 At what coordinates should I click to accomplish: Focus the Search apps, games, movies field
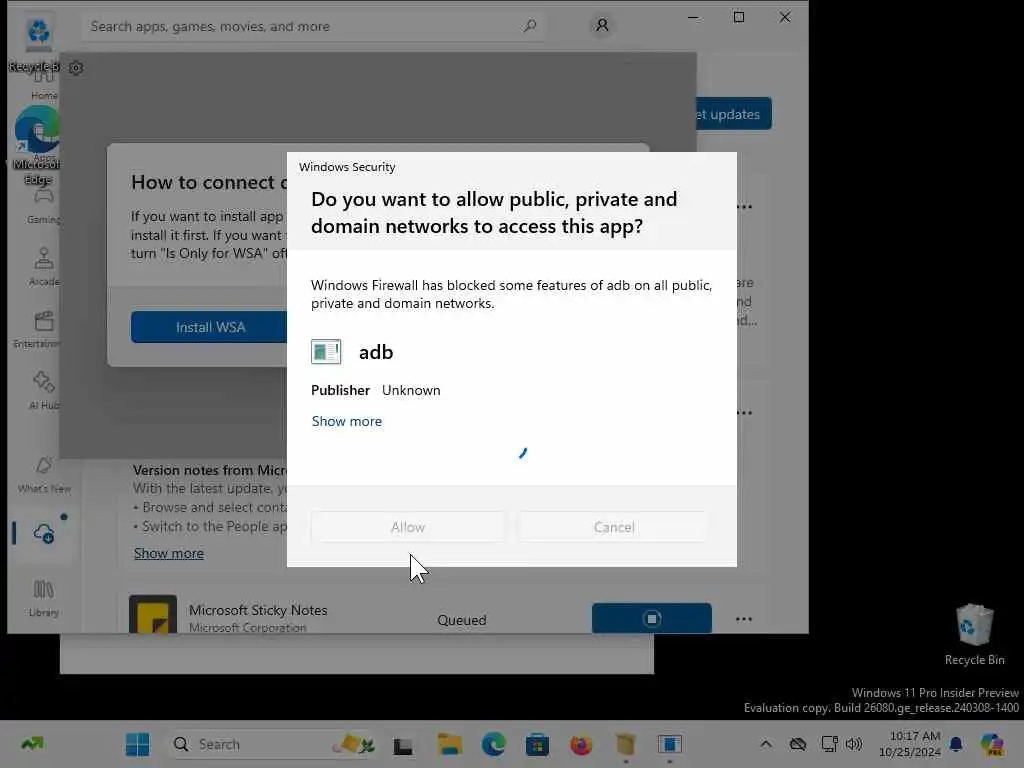314,26
